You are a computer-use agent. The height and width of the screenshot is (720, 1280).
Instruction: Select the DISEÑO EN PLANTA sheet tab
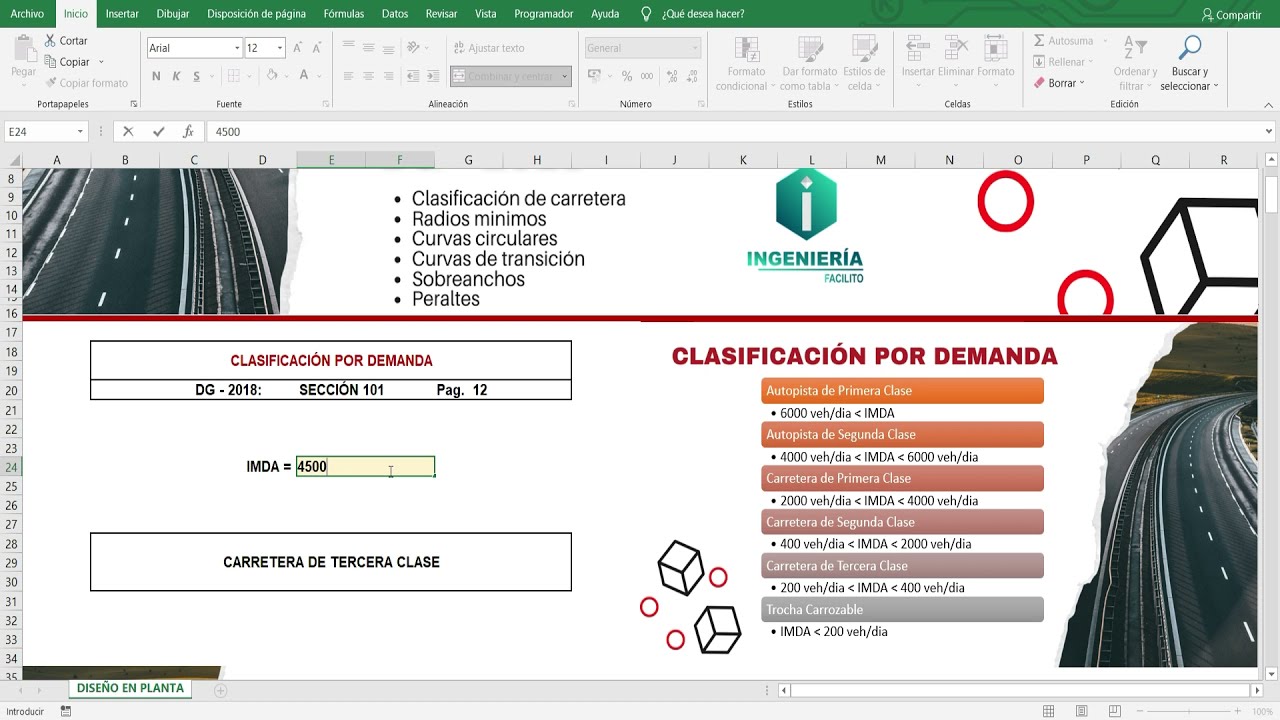point(130,689)
